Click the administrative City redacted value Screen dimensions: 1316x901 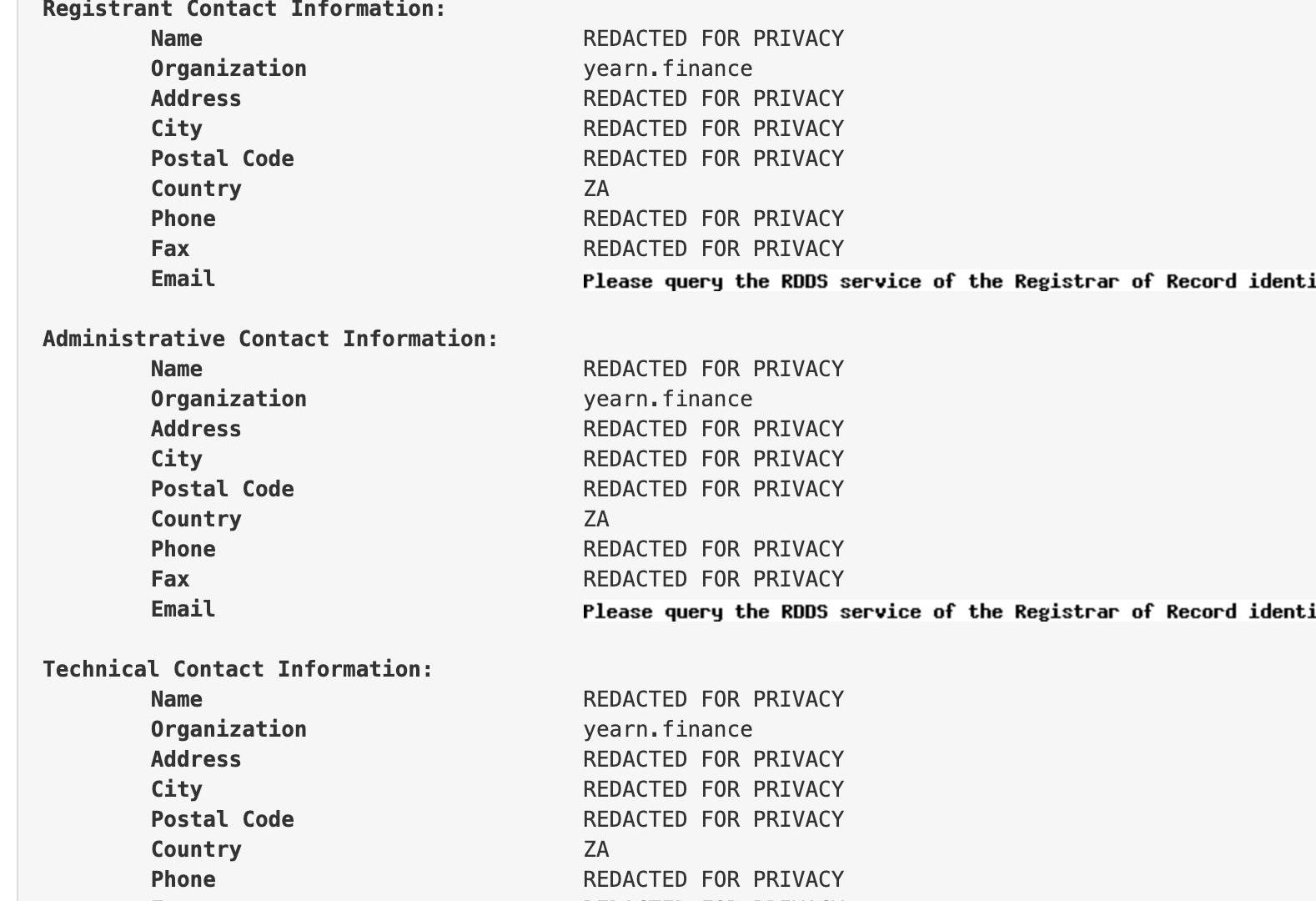(x=713, y=459)
